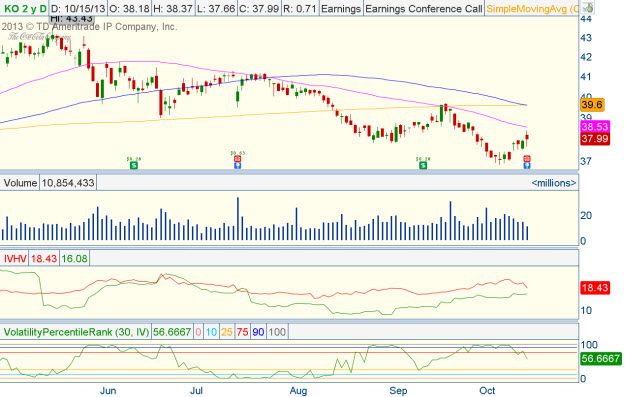
Task: Click the Earnings header label
Action: 341,8
